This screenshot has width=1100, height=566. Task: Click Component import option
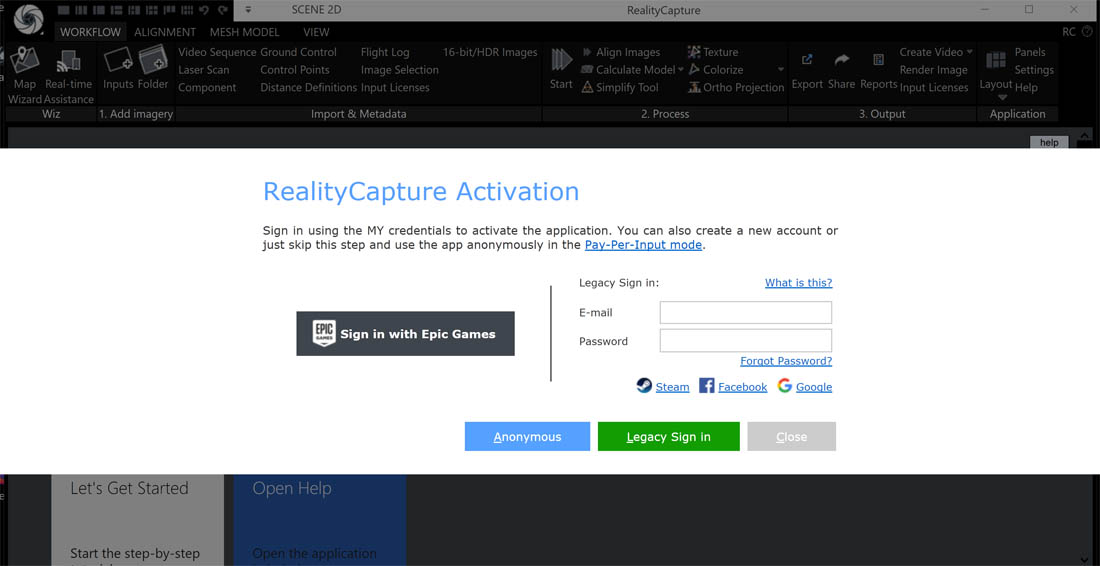click(x=207, y=87)
